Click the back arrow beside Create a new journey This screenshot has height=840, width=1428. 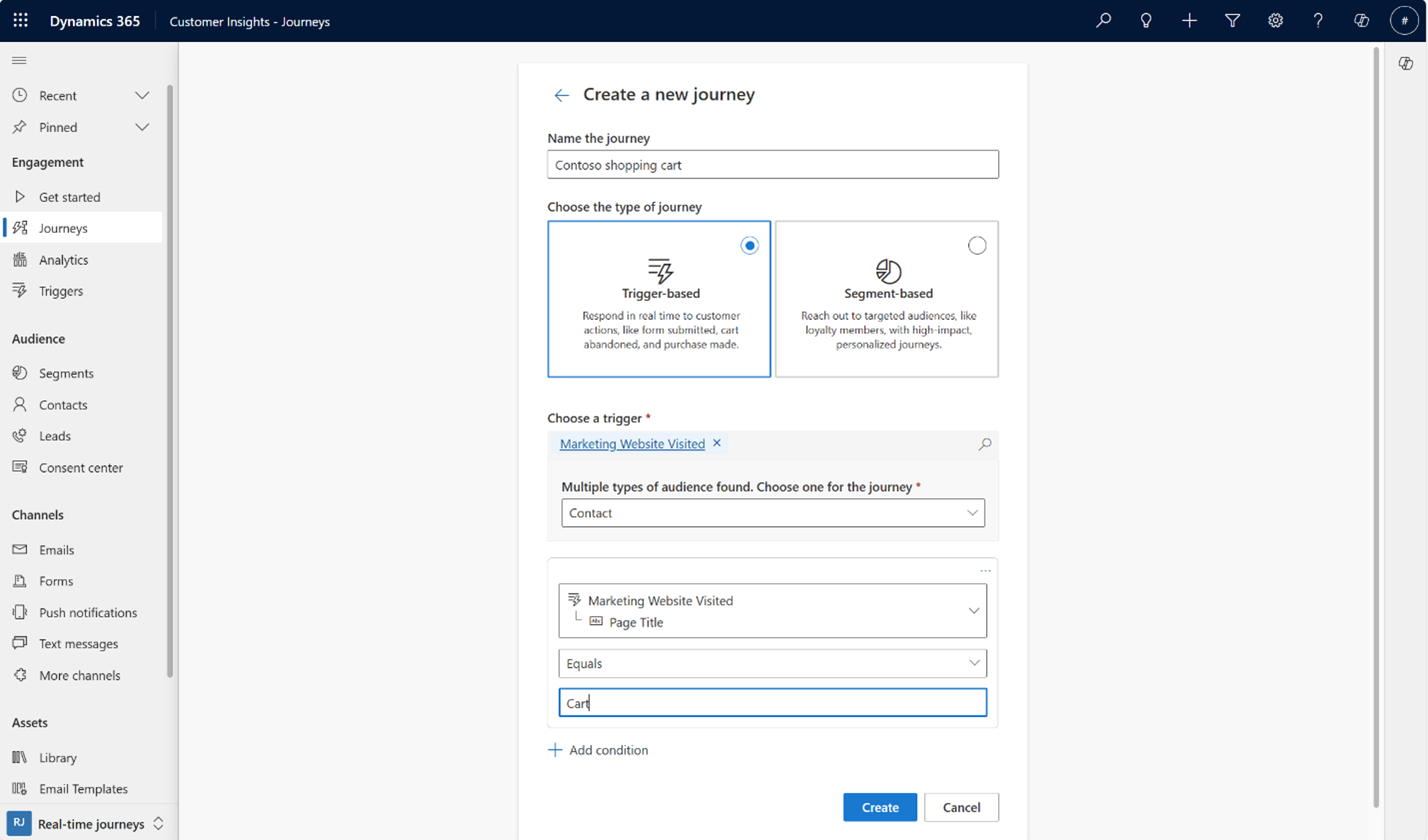561,95
